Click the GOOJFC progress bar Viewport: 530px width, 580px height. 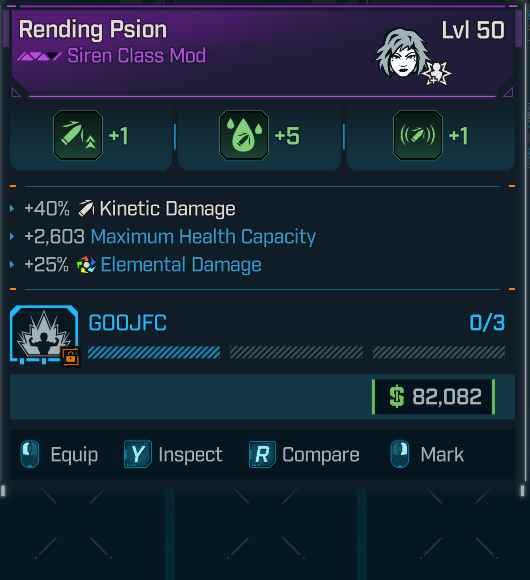pos(296,353)
